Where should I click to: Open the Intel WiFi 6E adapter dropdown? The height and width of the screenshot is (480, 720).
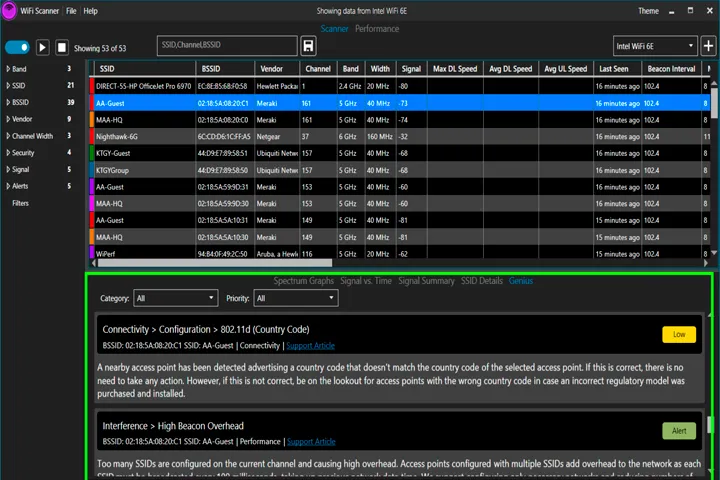pyautogui.click(x=655, y=46)
